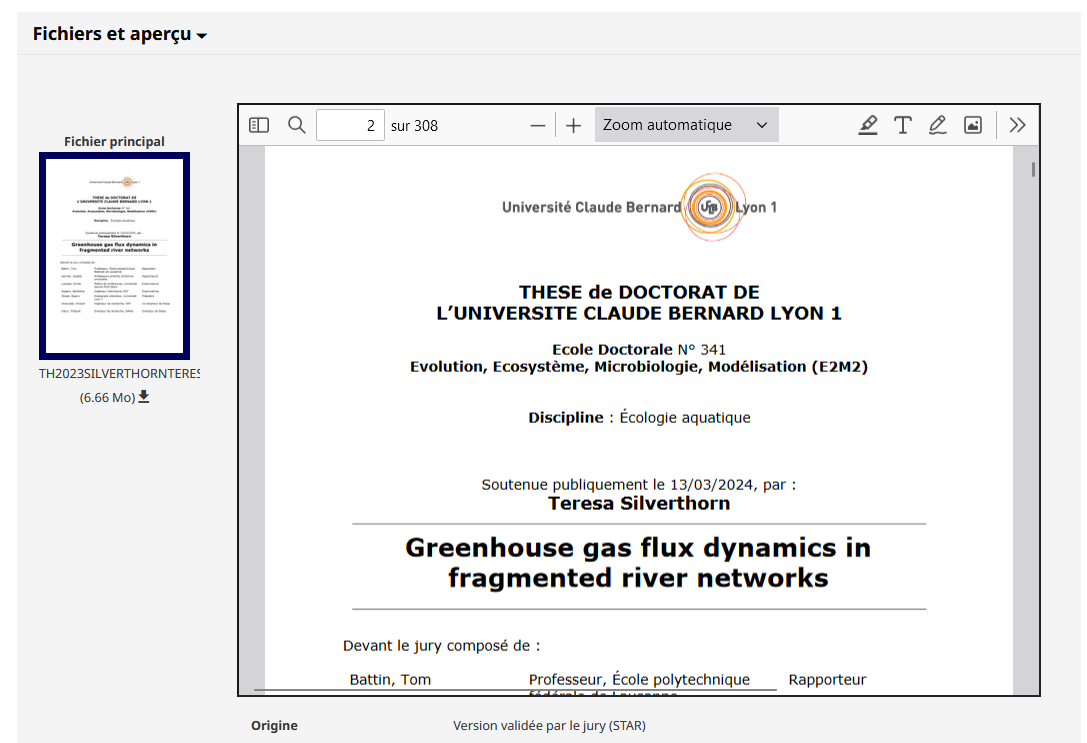Click the 'Discipline : Écologie aquatique' line

point(639,418)
